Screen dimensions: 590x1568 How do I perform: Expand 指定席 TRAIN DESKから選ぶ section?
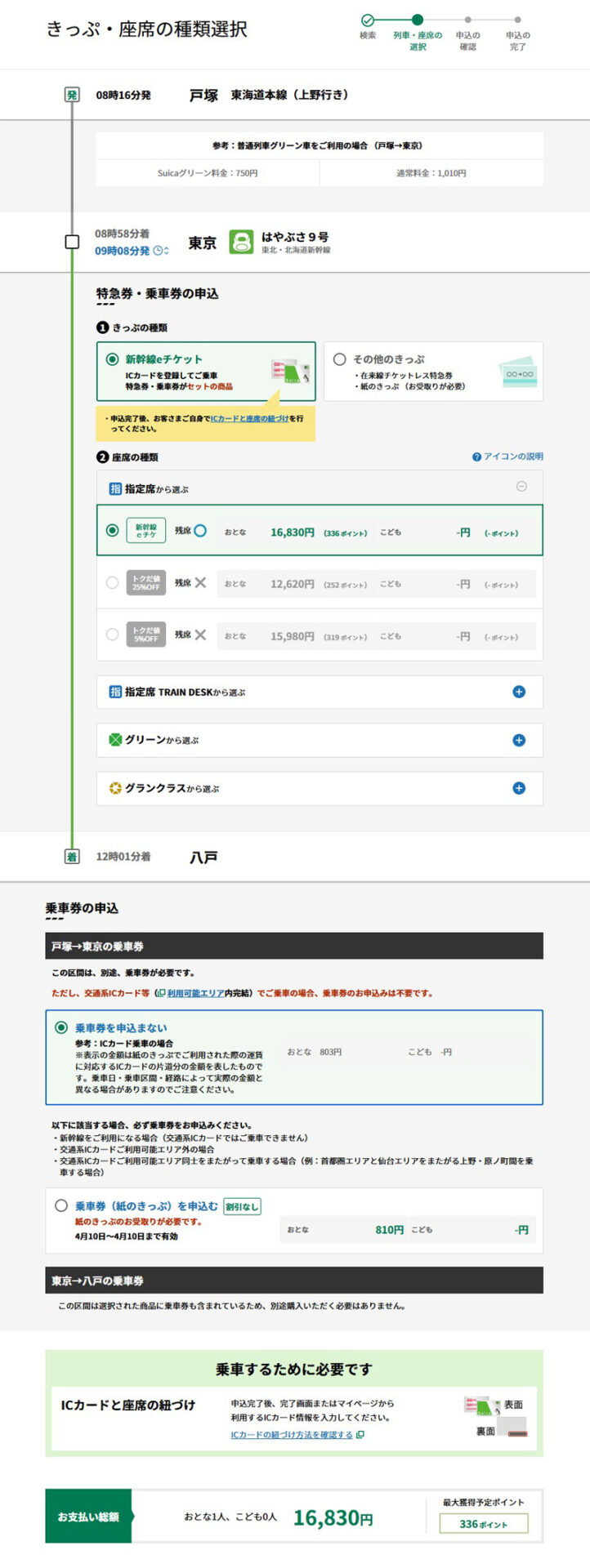pos(518,692)
